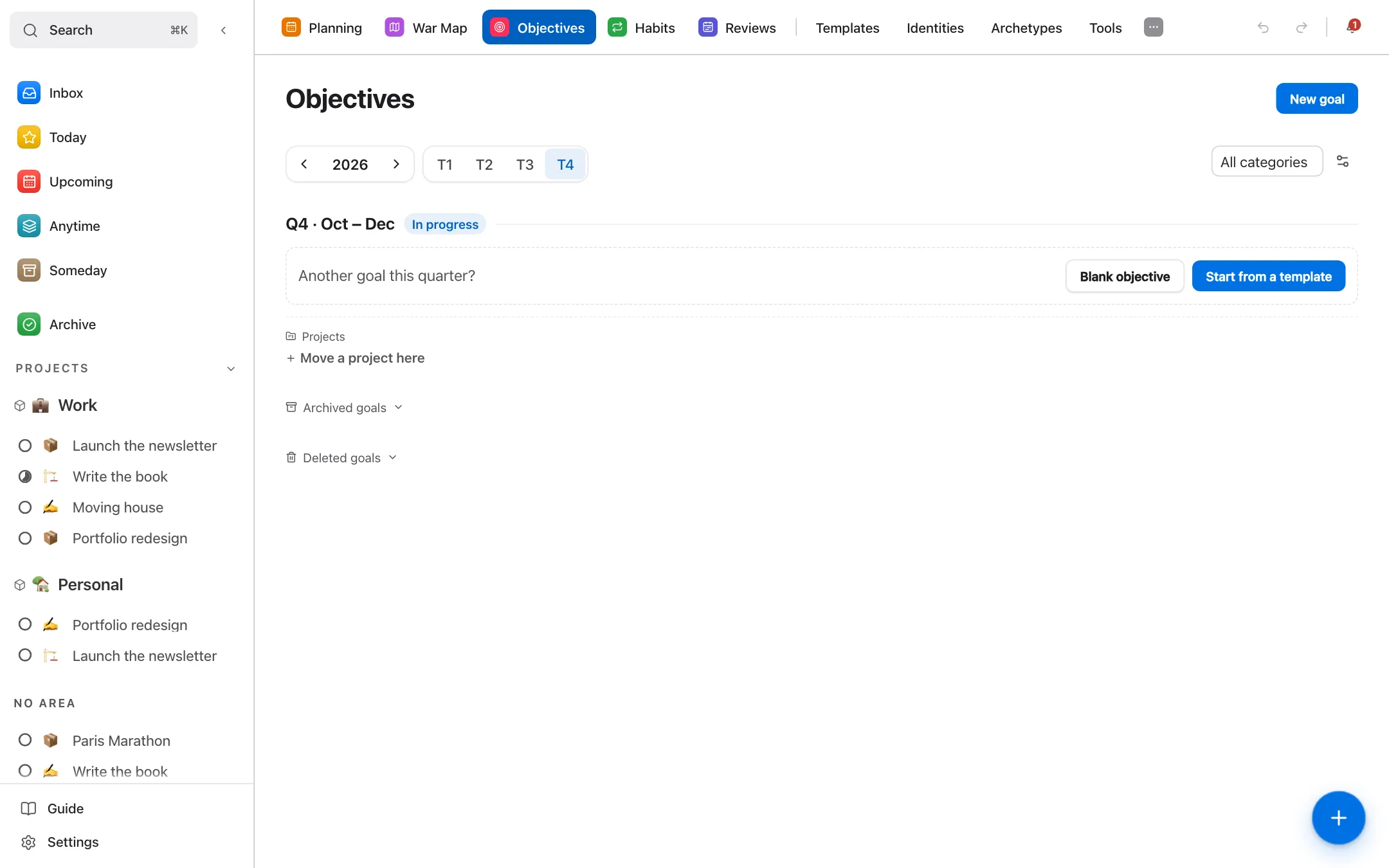Collapse the Projects section chevron

(x=231, y=368)
